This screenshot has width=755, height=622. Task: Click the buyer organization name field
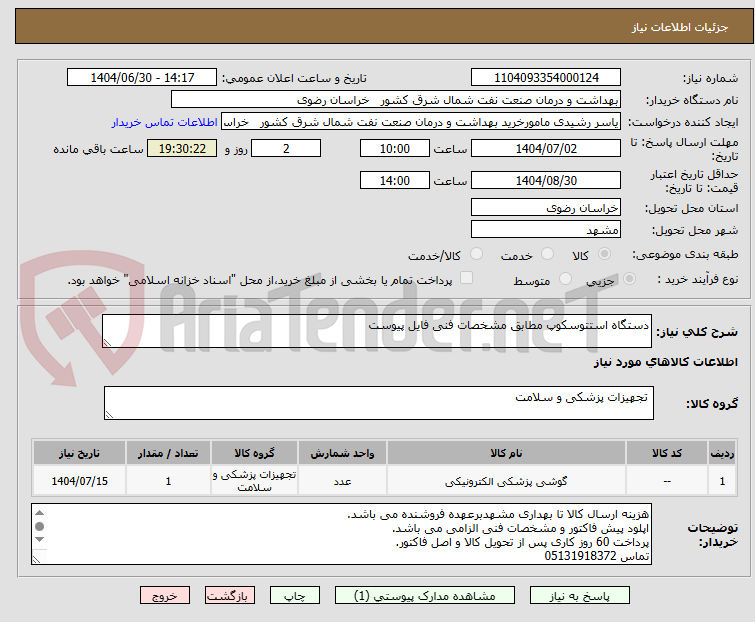pyautogui.click(x=396, y=100)
